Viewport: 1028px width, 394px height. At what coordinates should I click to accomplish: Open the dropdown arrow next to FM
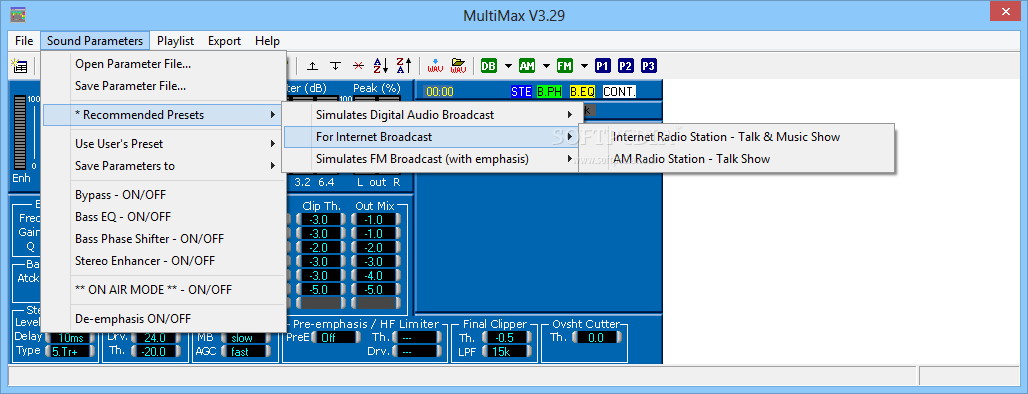coord(583,66)
